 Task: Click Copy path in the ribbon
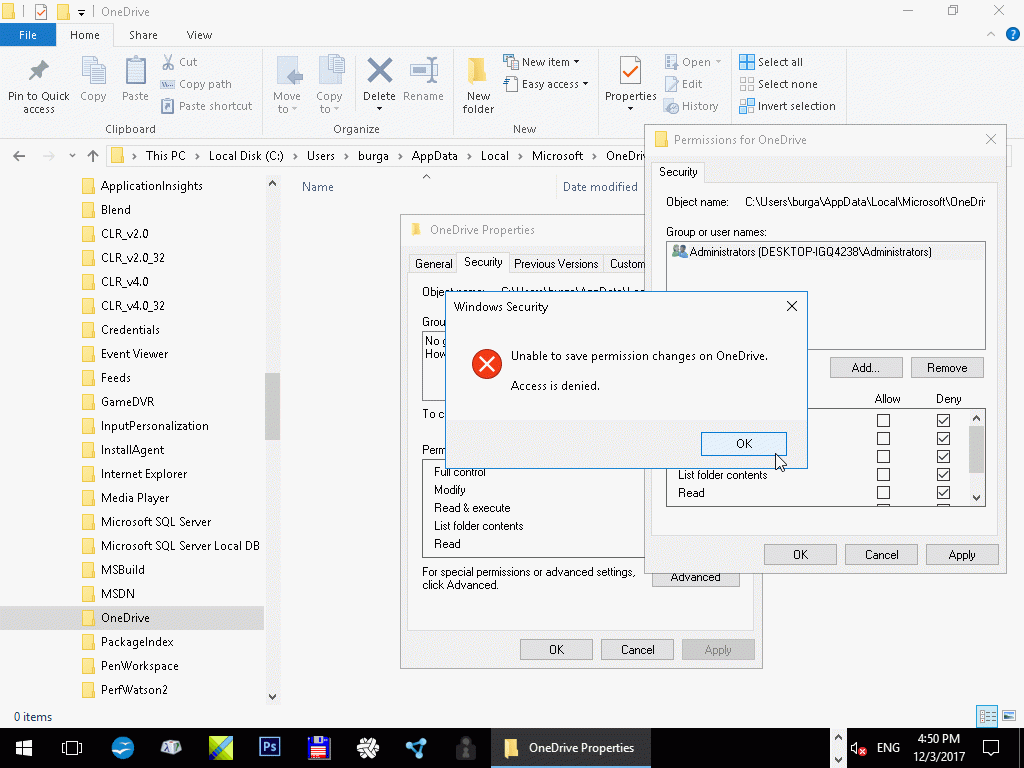click(196, 84)
